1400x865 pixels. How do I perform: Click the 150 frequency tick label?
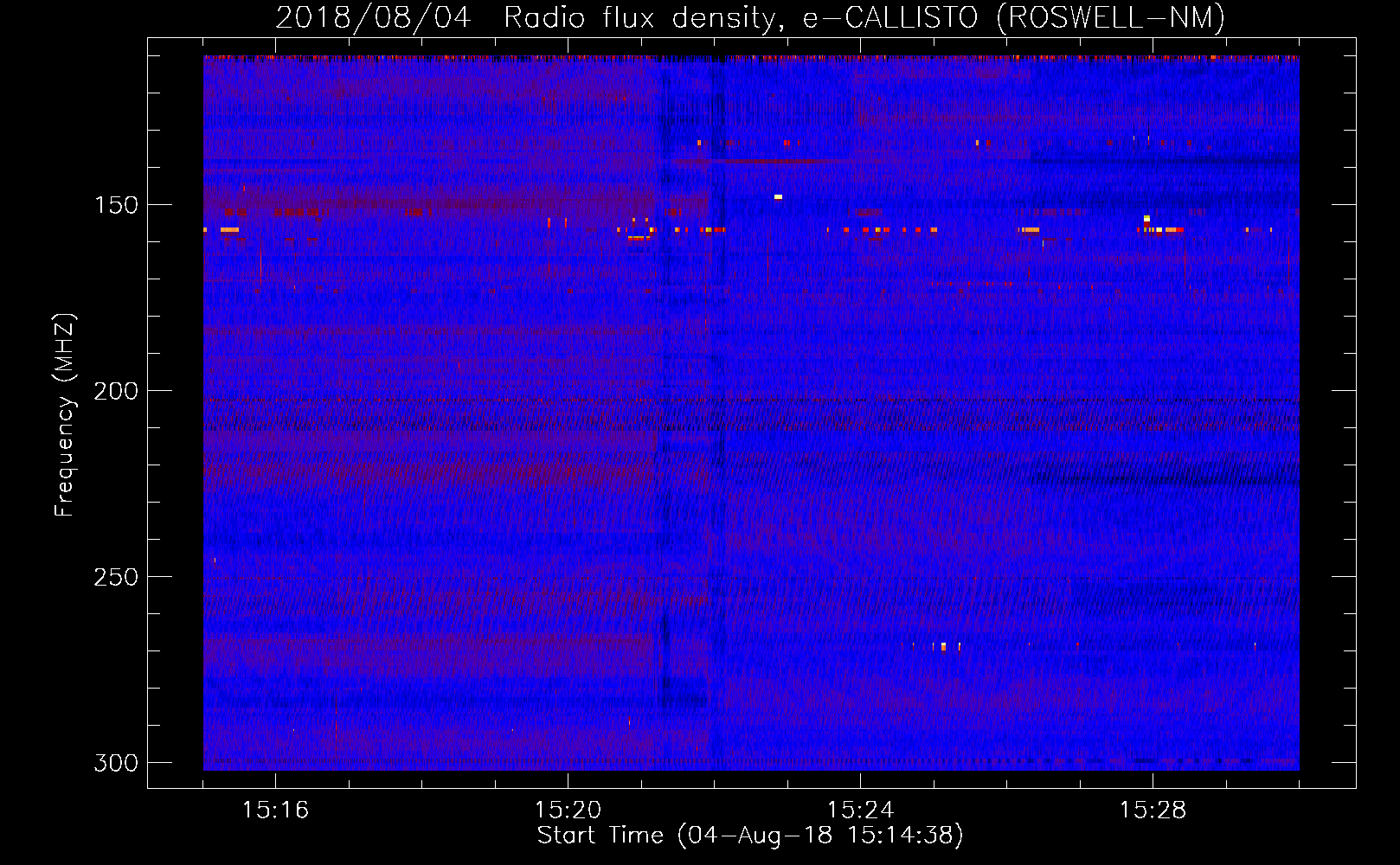[x=116, y=205]
